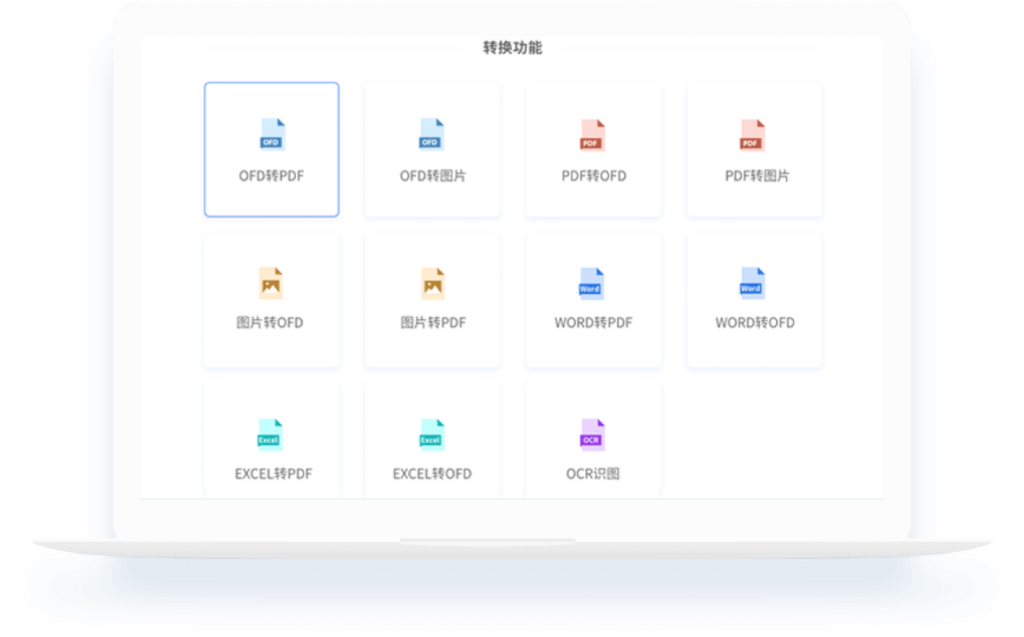Click the image file icon above 图片转OFD
The image size is (1024, 637).
[270, 284]
